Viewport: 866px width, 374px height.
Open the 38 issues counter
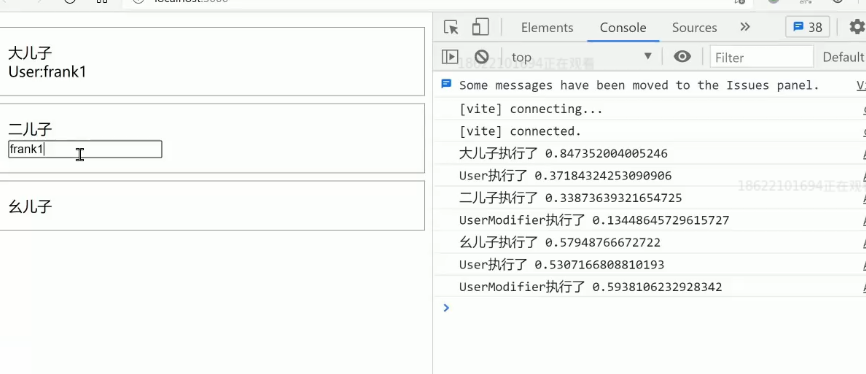807,27
